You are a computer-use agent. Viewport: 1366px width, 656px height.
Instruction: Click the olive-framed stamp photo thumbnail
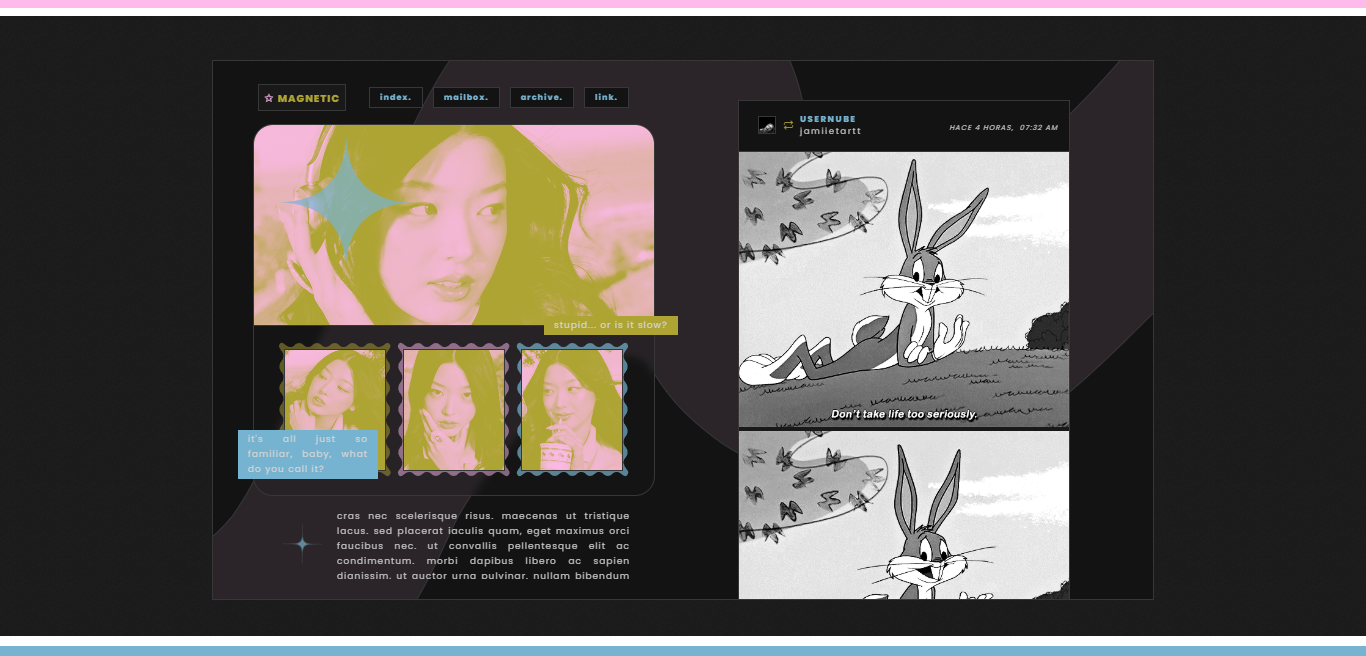click(x=335, y=410)
